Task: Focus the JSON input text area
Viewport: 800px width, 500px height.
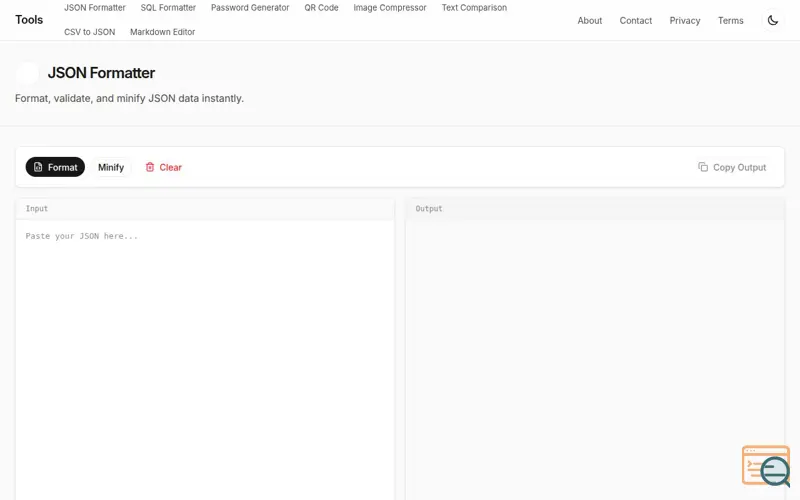Action: 205,360
